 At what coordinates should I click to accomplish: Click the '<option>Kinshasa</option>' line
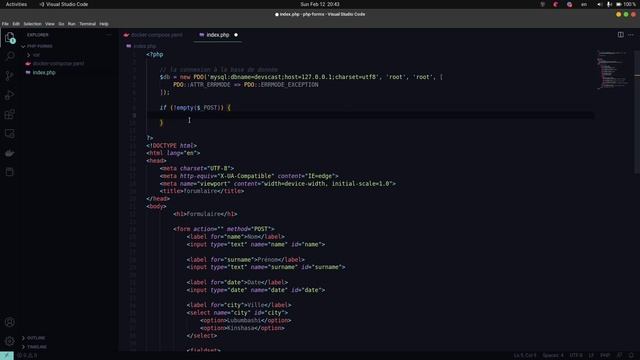pos(242,328)
